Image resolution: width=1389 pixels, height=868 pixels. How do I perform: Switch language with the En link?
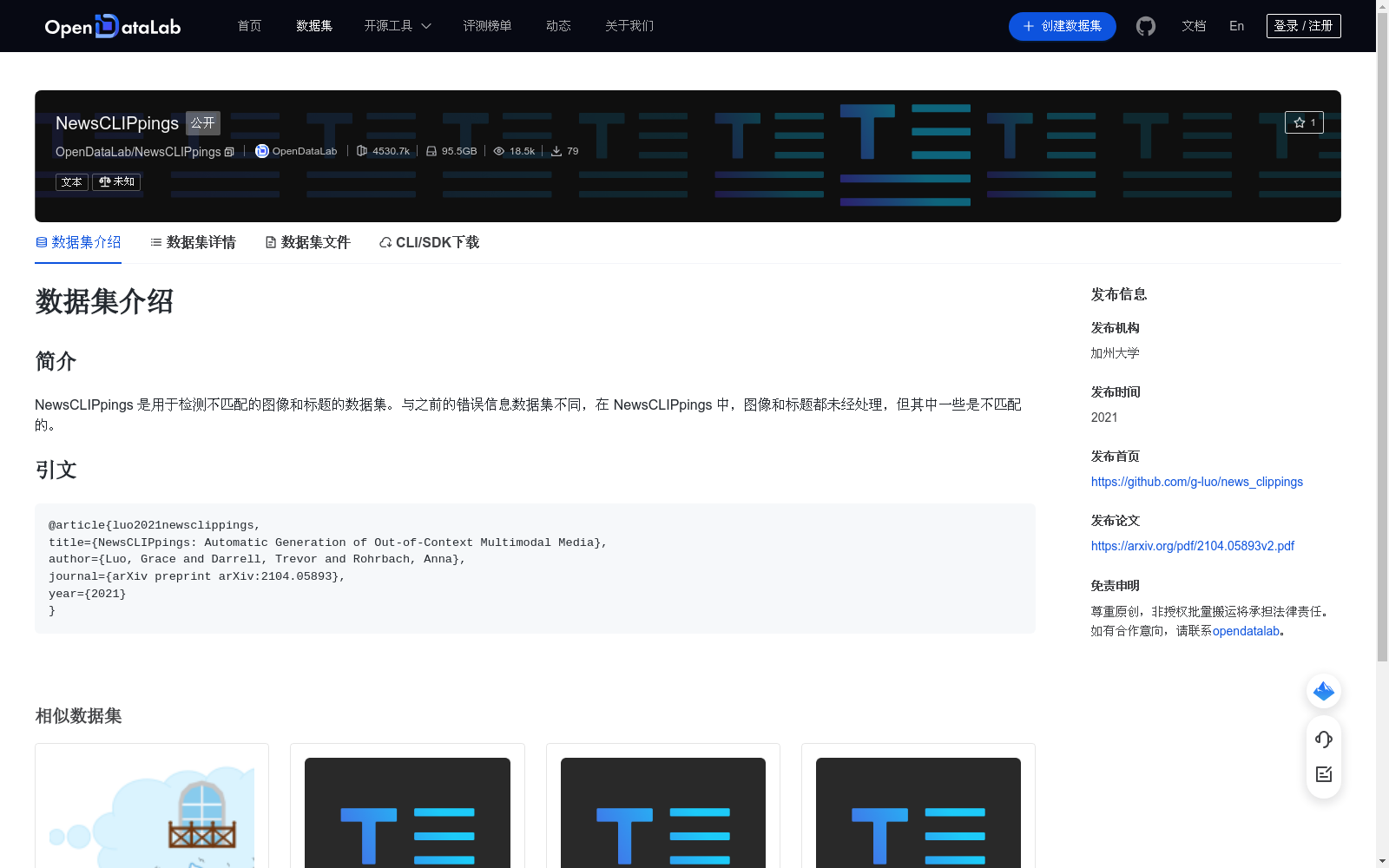tap(1236, 26)
